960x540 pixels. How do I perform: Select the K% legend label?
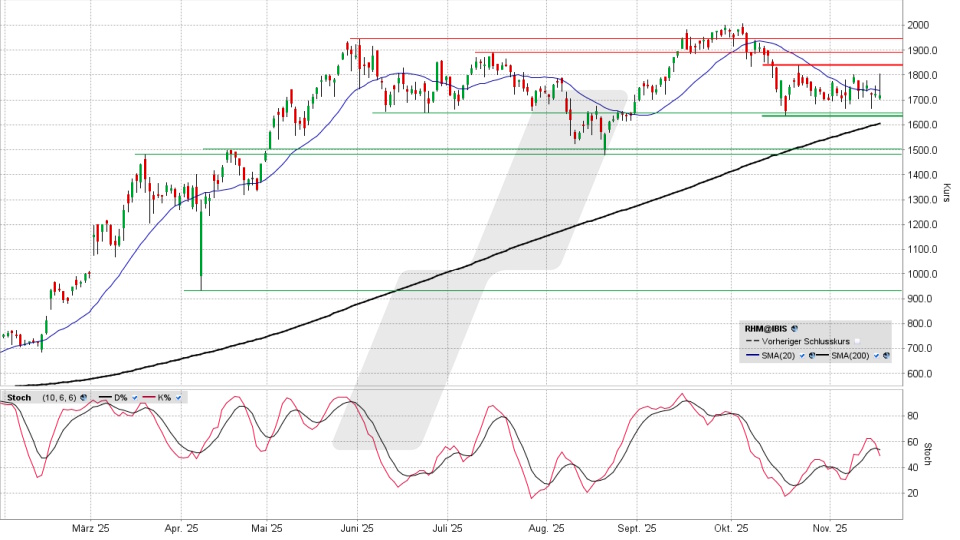click(x=164, y=397)
